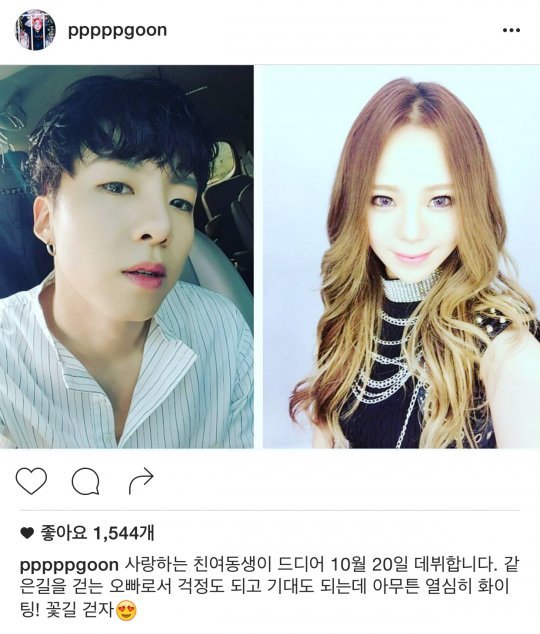Click the white divider between the photos

coord(258,256)
